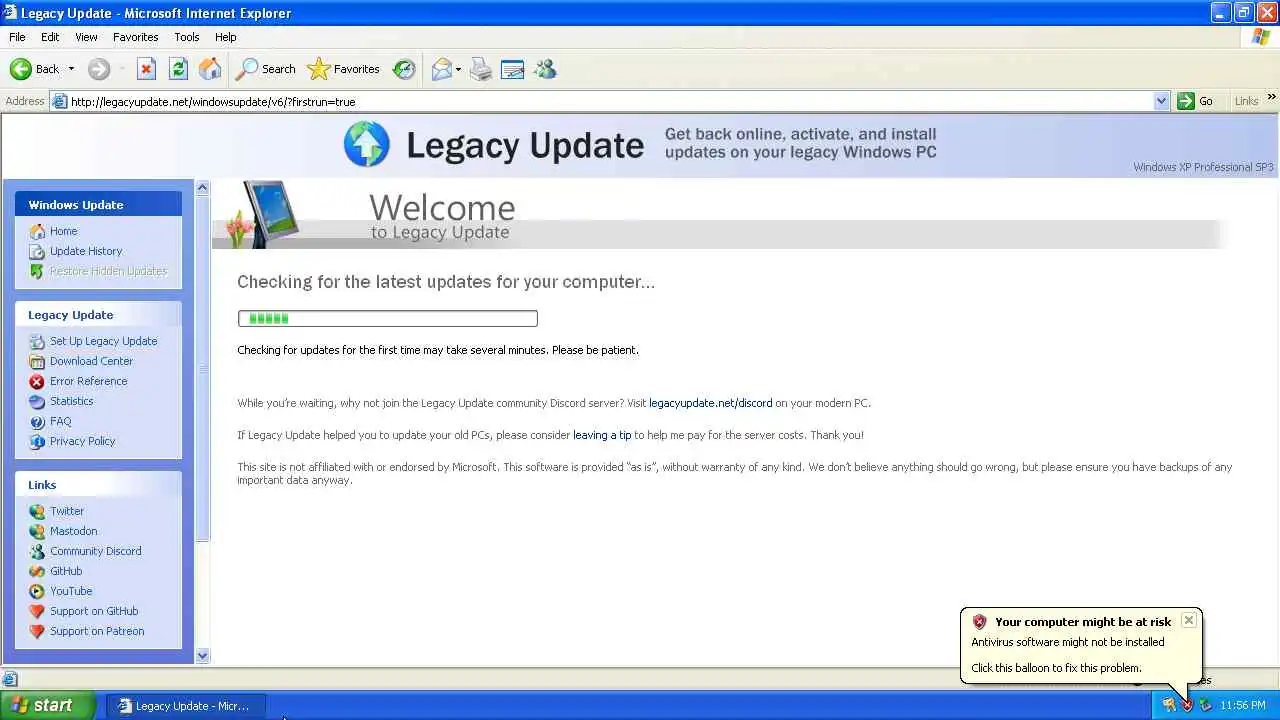1280x720 pixels.
Task: Refresh the page using green arrows icon
Action: [x=178, y=69]
